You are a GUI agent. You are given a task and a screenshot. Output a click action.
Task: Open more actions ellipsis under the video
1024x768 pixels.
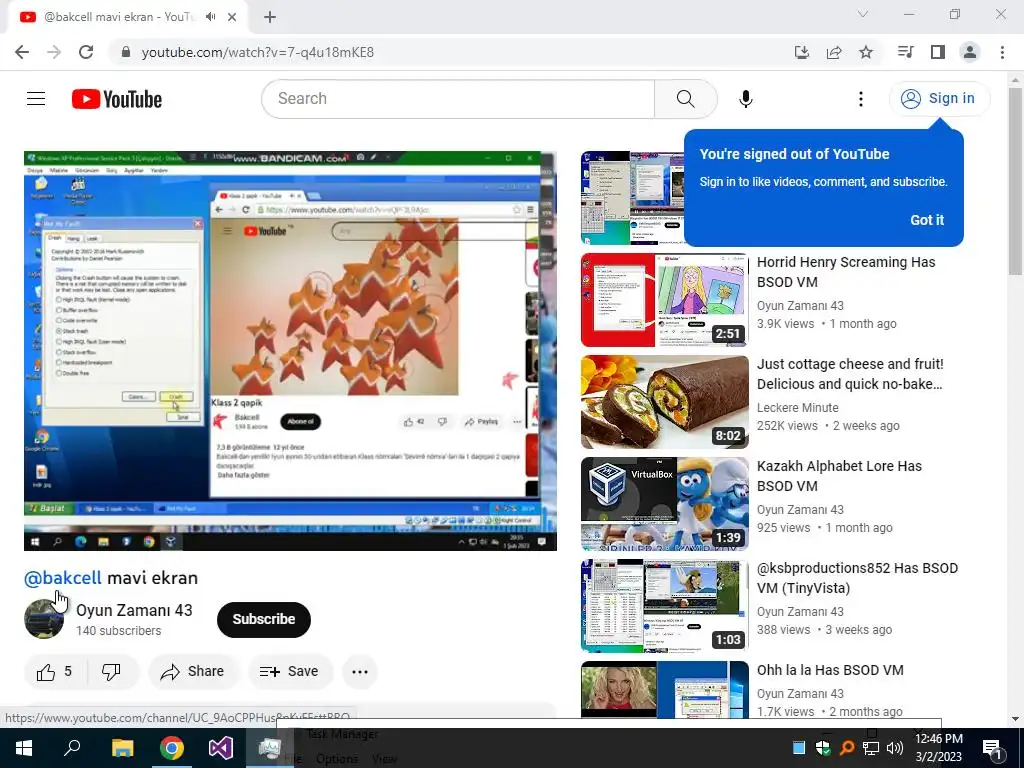pos(360,671)
